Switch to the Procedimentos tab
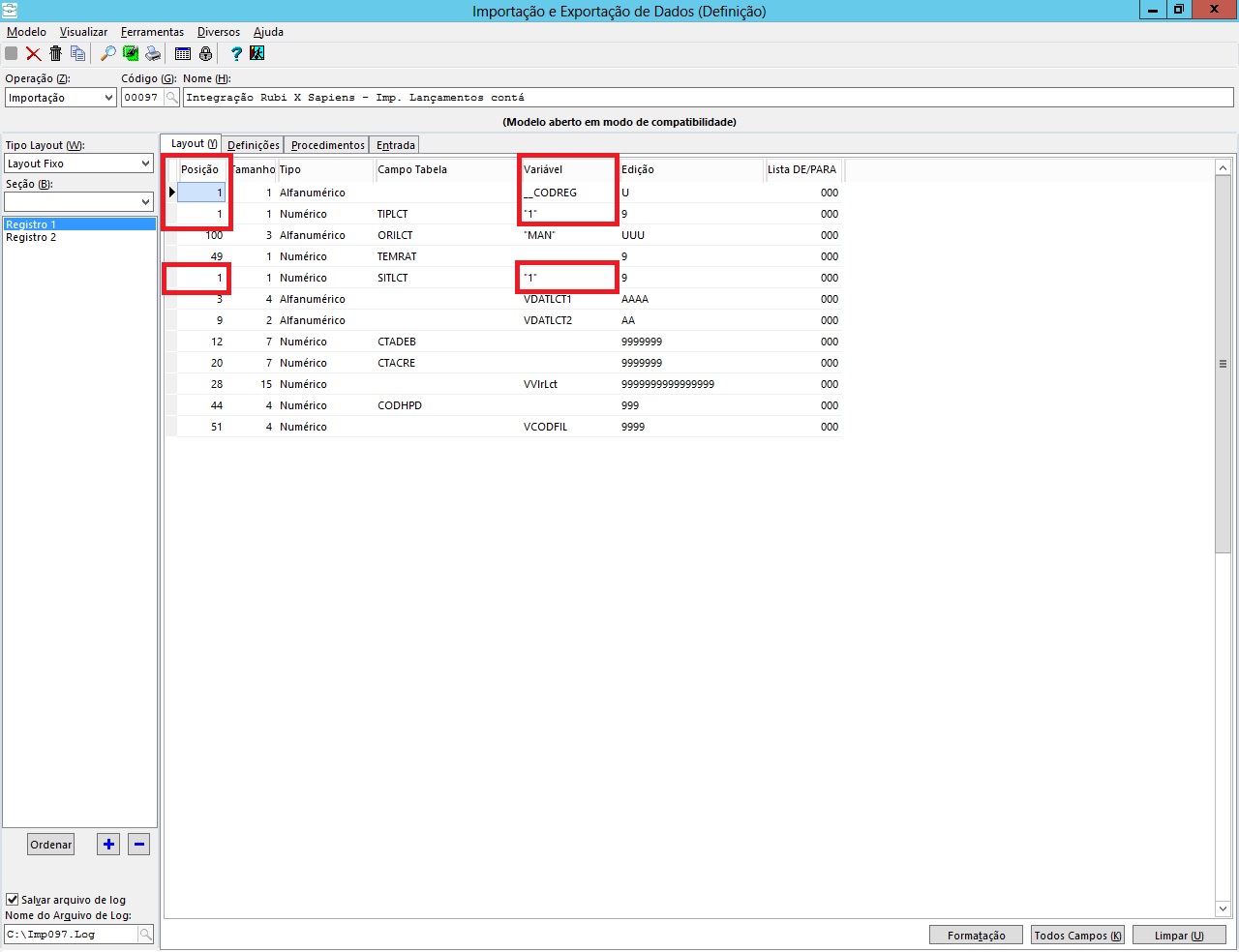Viewport: 1239px width, 952px height. (327, 145)
